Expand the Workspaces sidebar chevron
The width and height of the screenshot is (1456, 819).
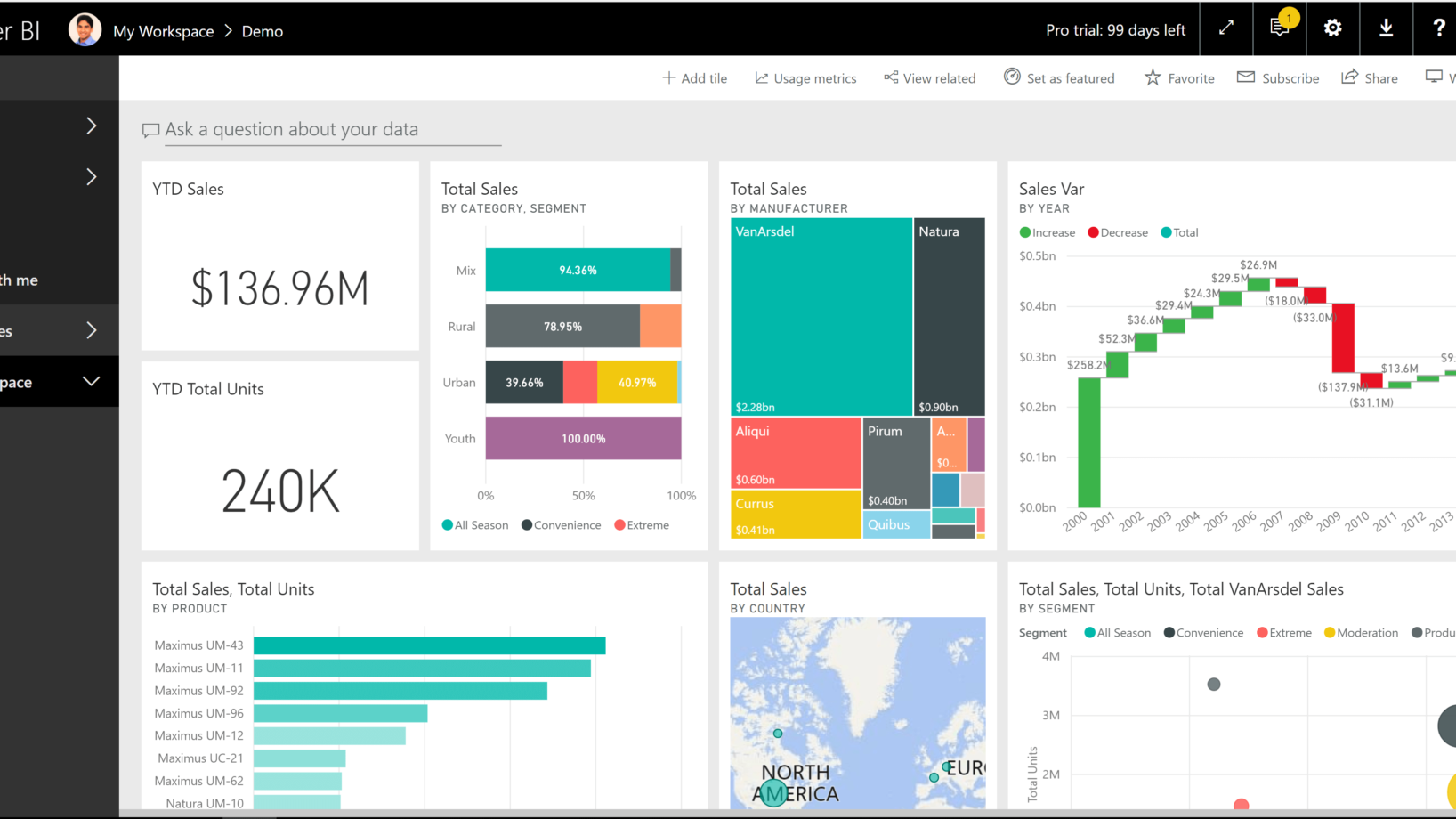coord(91,330)
